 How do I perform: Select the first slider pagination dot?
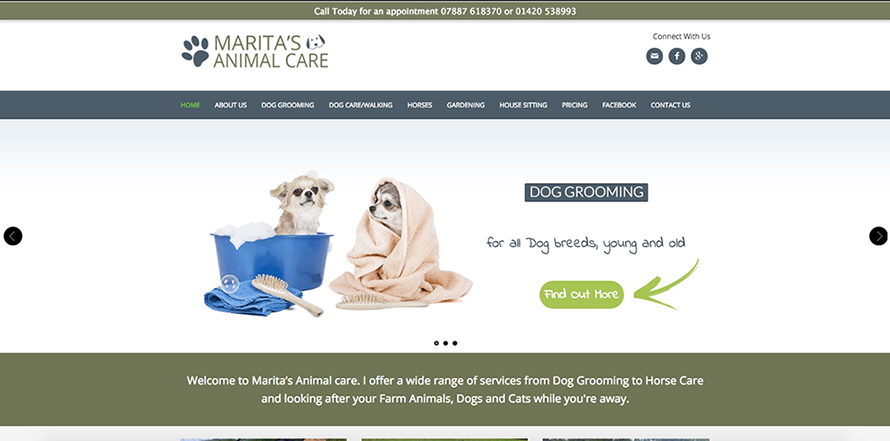pyautogui.click(x=436, y=343)
